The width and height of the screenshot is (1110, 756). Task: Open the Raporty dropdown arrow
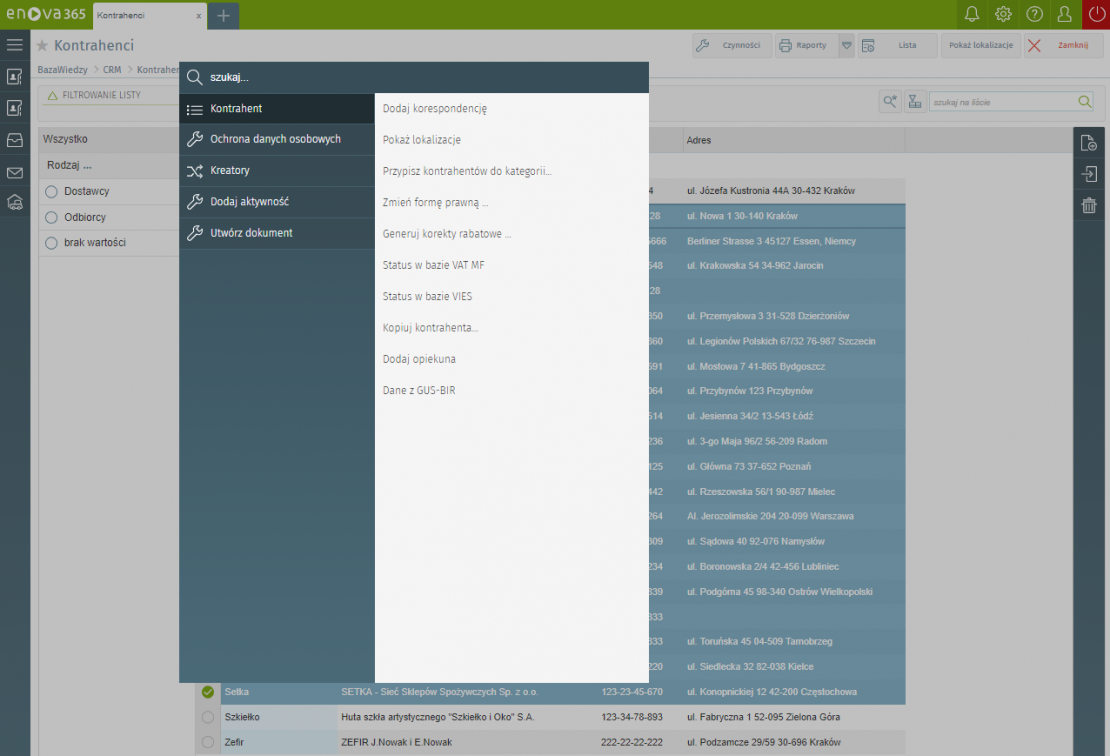846,45
